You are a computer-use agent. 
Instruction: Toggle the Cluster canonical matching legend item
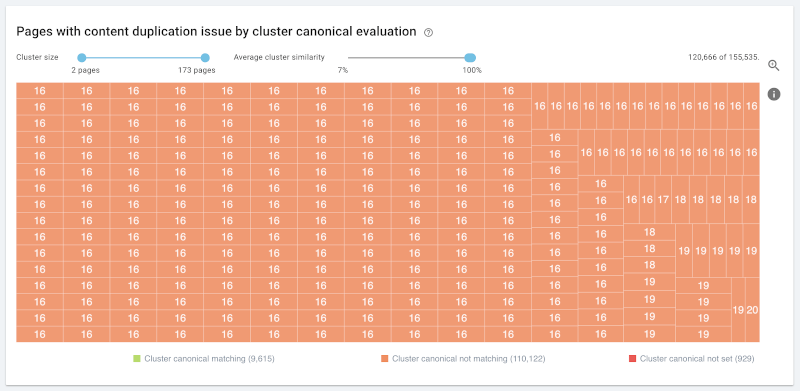tap(204, 359)
